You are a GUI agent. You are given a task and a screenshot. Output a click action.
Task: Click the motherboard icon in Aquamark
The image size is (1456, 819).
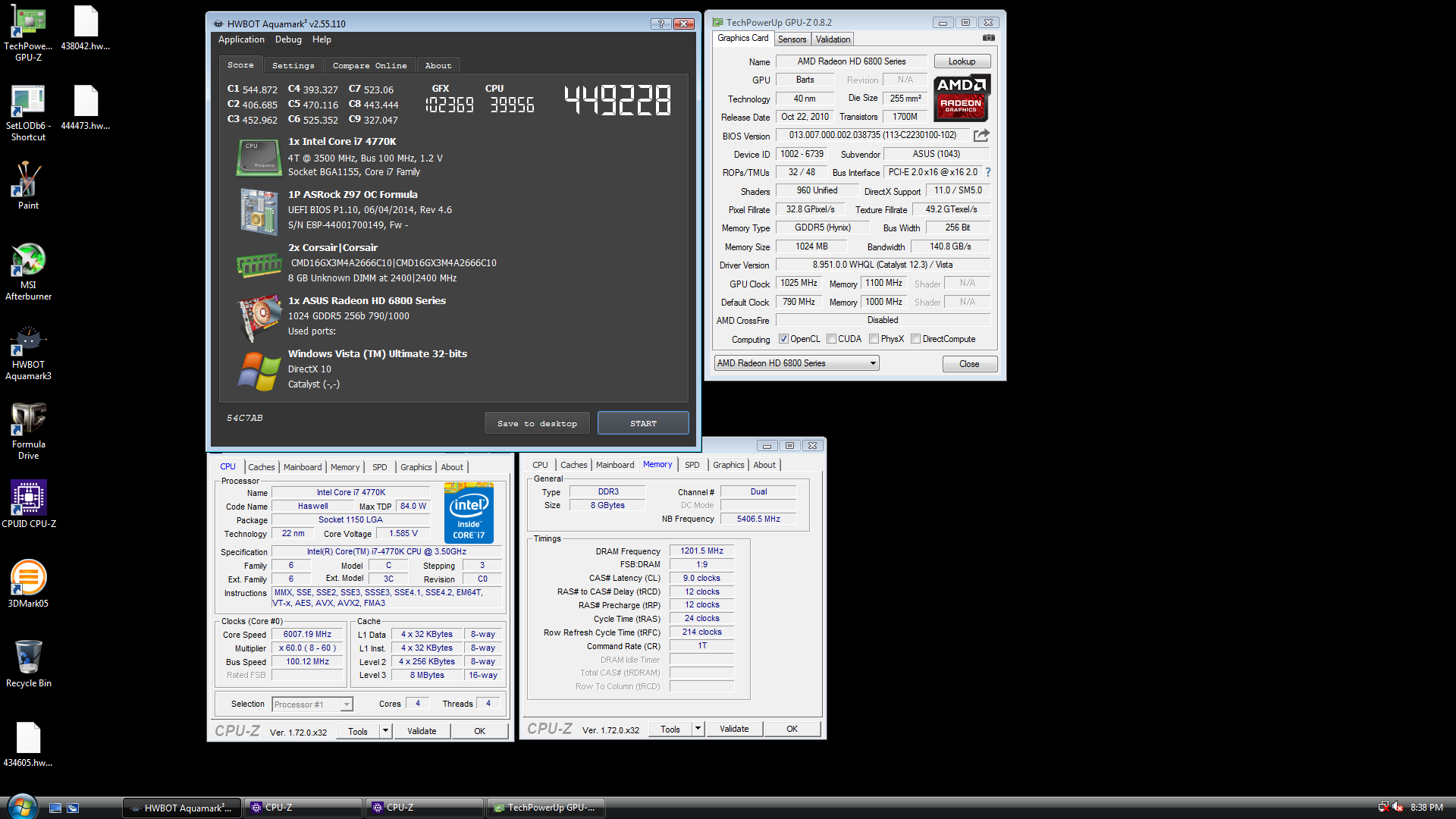(x=259, y=212)
